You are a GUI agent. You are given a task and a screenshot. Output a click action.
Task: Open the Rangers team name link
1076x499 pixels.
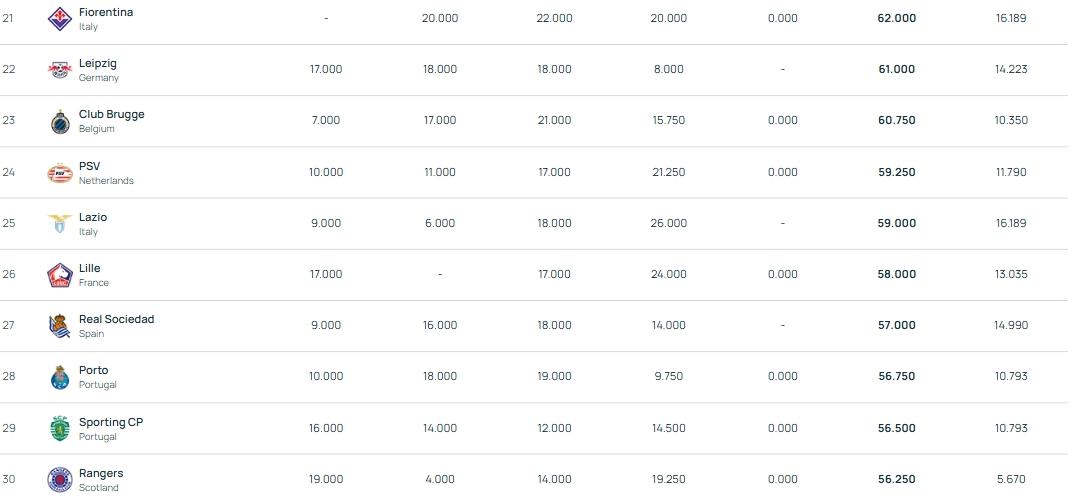coord(100,473)
